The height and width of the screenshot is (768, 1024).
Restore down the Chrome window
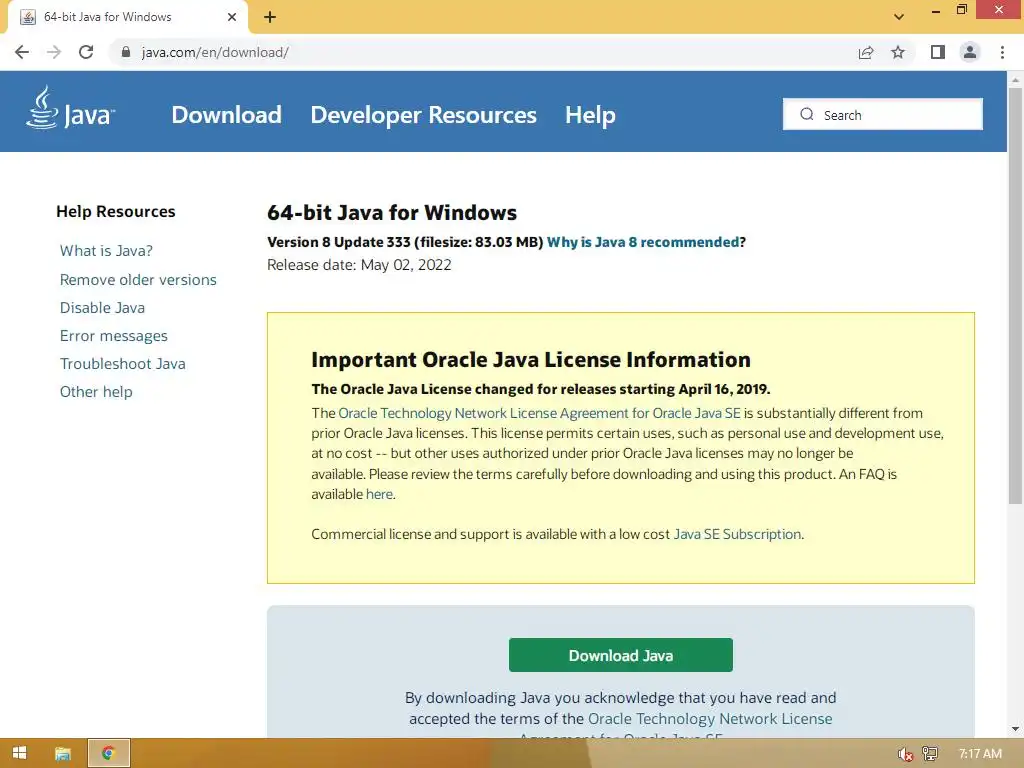[x=962, y=10]
